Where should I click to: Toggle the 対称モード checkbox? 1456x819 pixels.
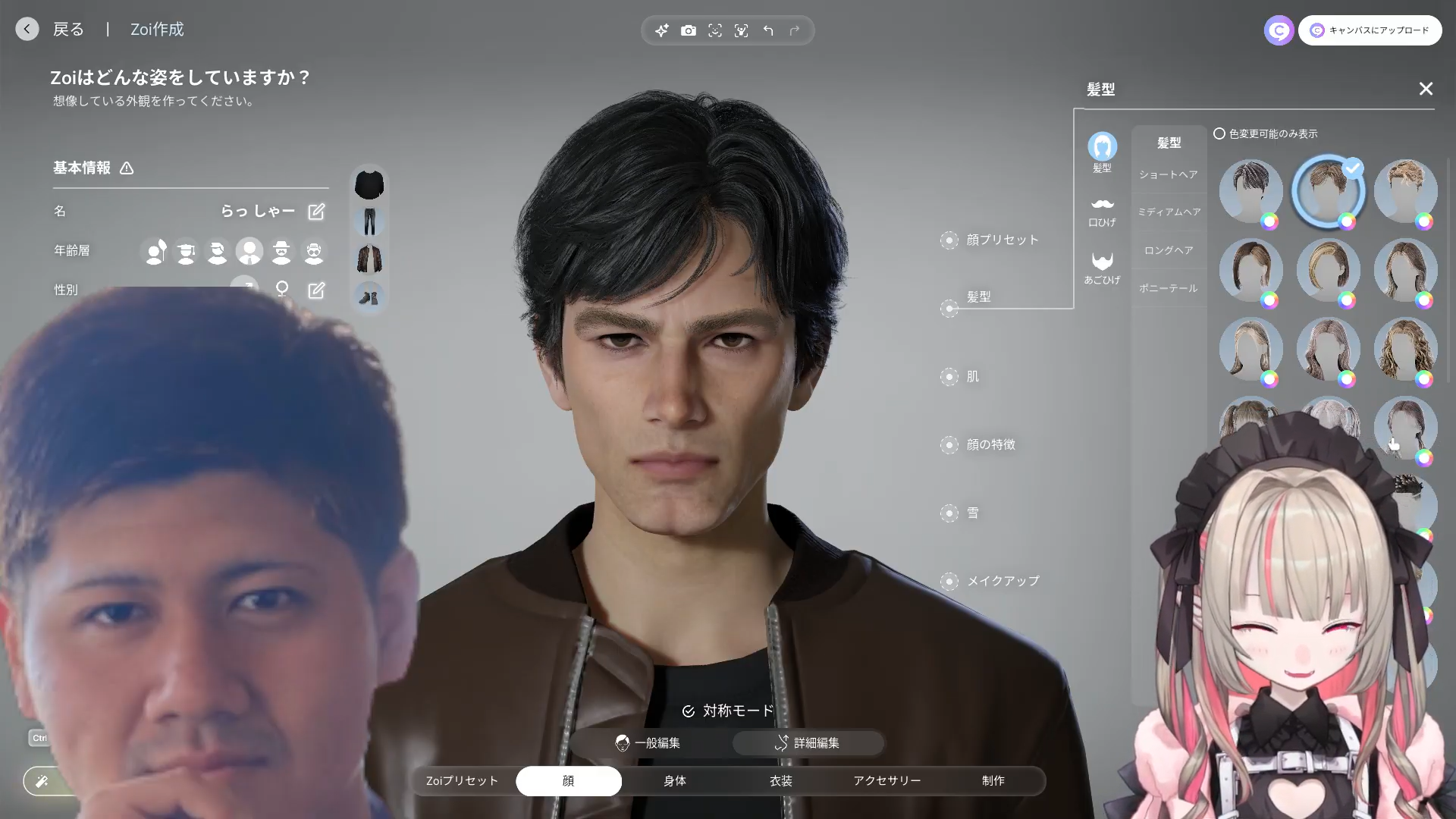pyautogui.click(x=689, y=711)
